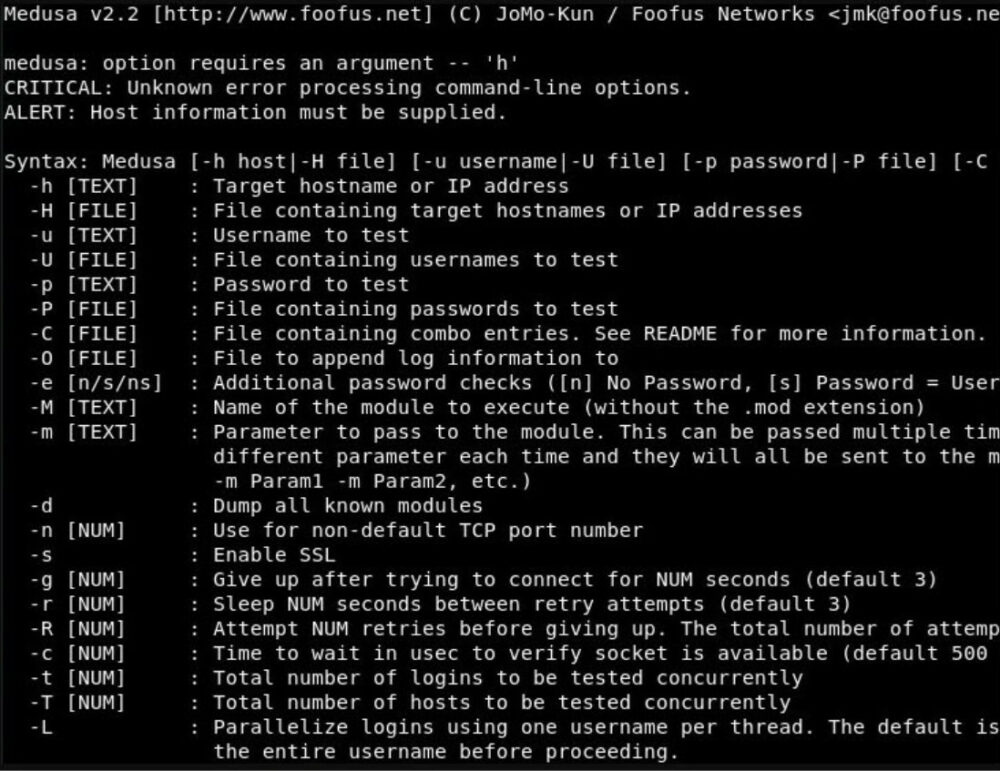Click the '-H [FILE]' option flag
This screenshot has height=771, width=1000.
coord(84,210)
